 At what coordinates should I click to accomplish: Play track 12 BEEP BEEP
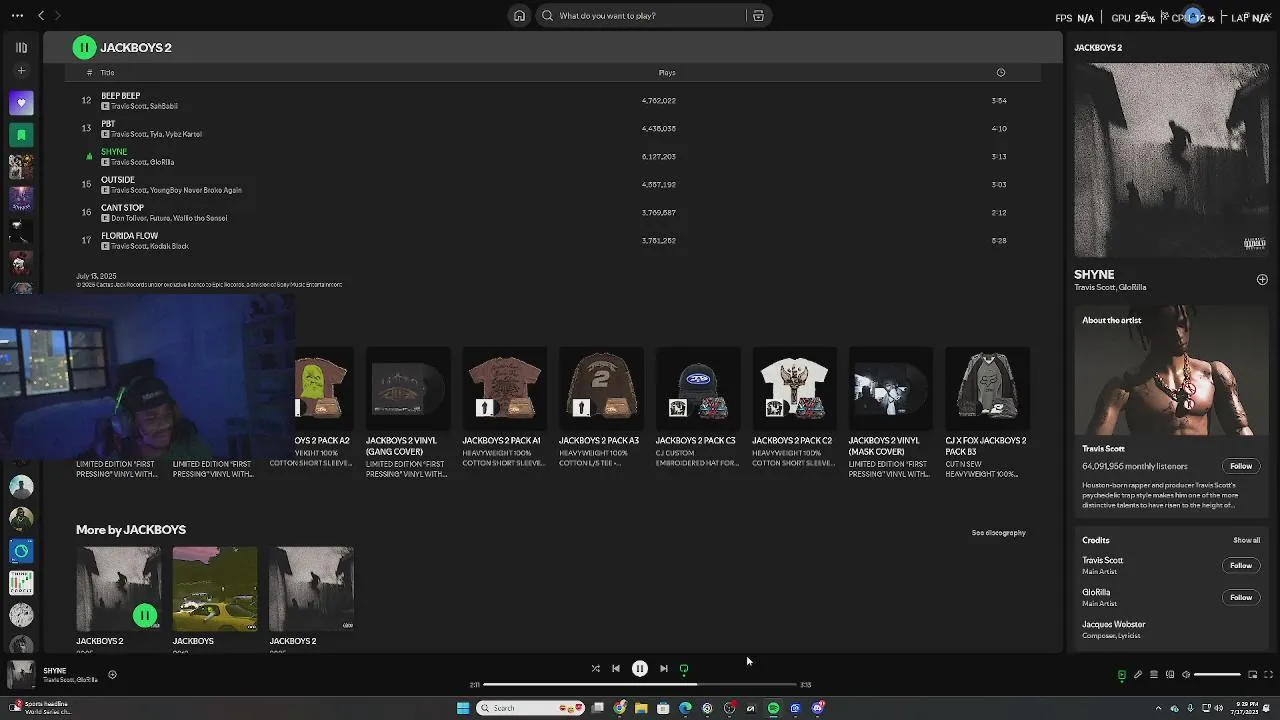tap(552, 100)
